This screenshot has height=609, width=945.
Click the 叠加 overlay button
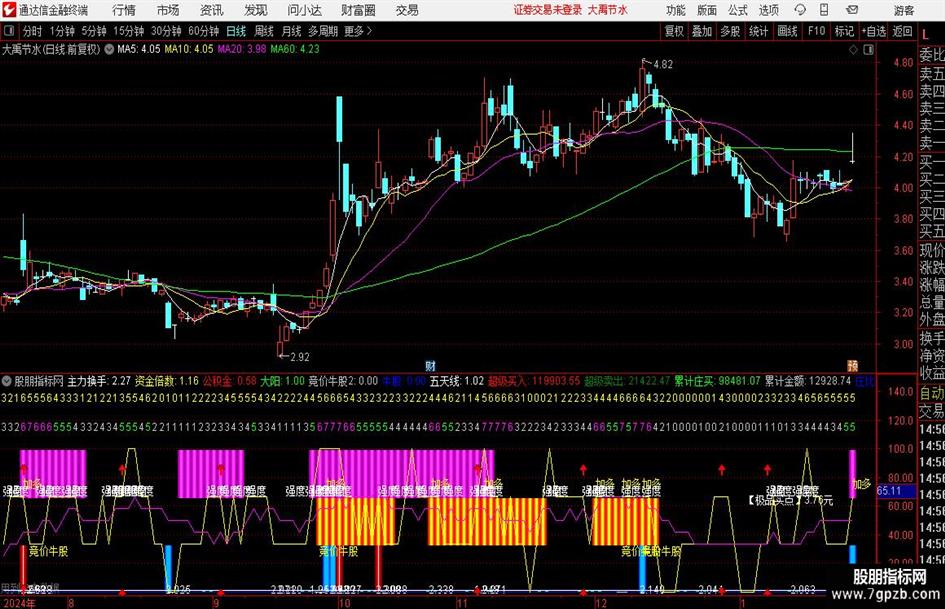coord(702,31)
